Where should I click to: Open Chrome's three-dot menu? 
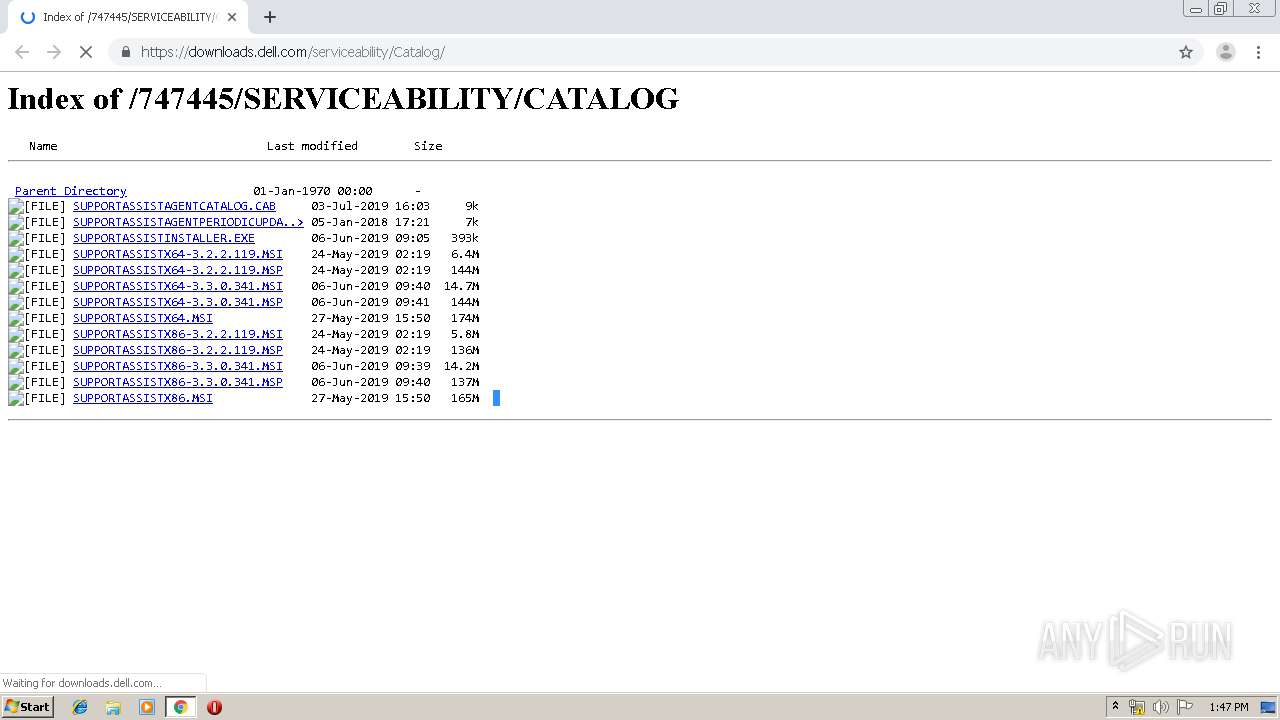pos(1258,52)
